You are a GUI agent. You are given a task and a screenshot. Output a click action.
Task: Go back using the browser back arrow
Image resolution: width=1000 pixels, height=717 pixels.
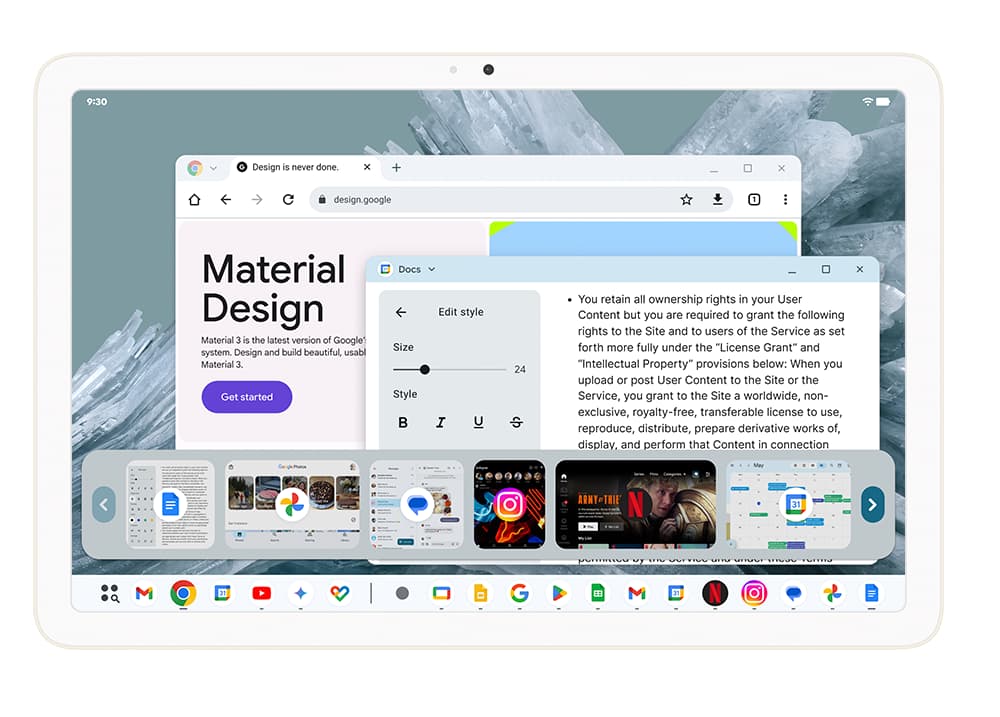click(226, 199)
